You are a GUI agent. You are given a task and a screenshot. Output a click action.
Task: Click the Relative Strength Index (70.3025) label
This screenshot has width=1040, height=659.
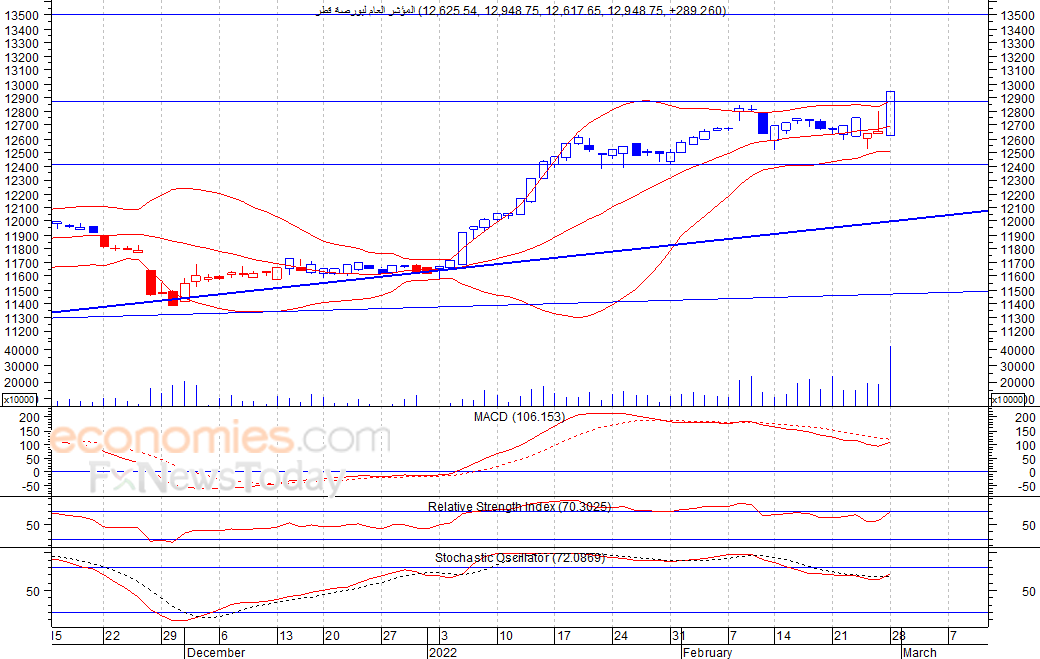click(519, 507)
